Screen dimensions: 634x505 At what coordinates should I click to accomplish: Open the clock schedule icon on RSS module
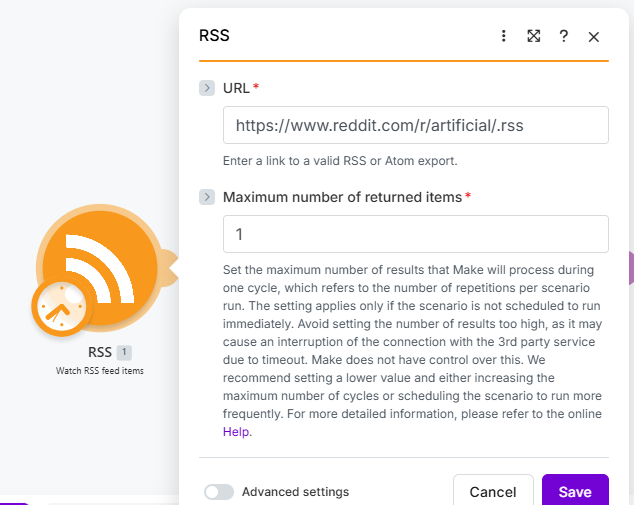(x=61, y=306)
